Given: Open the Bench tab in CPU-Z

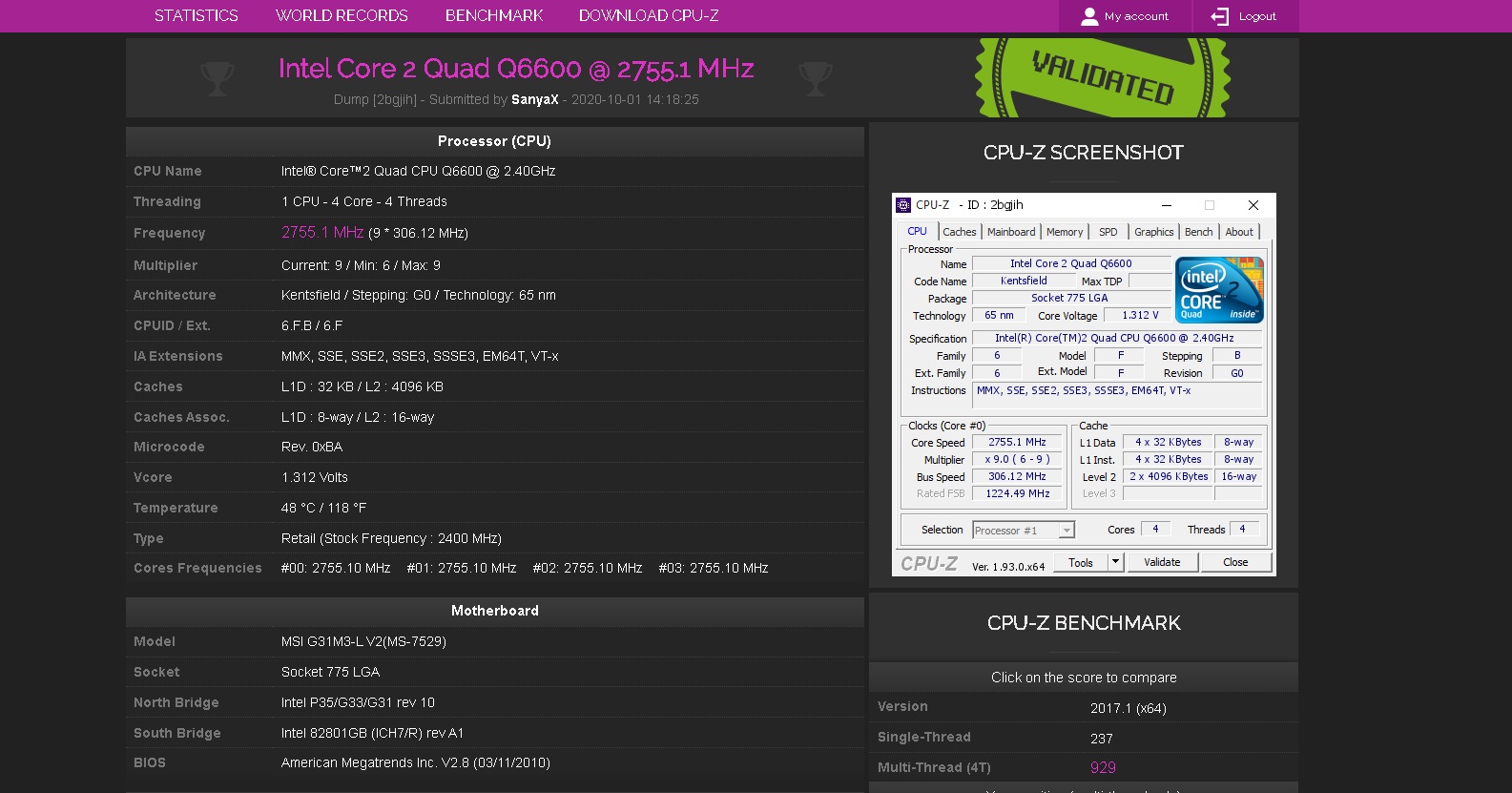Looking at the screenshot, I should pos(1199,232).
